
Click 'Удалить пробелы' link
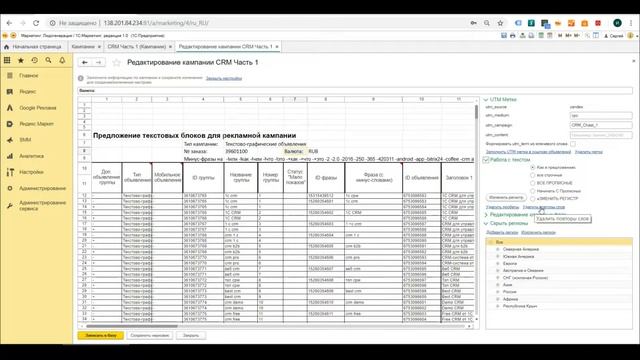[x=502, y=207]
